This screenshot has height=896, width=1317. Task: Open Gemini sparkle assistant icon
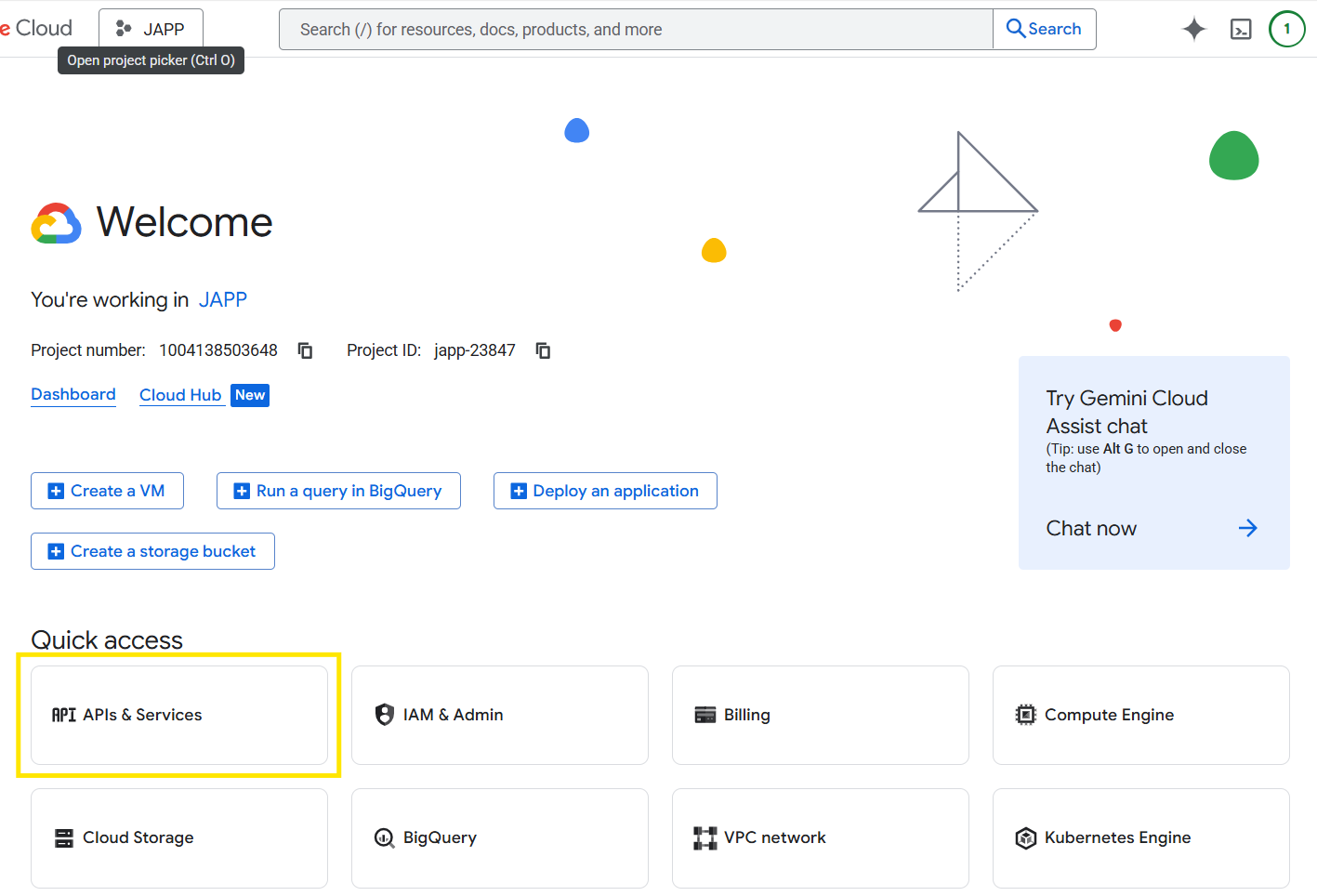pyautogui.click(x=1194, y=29)
